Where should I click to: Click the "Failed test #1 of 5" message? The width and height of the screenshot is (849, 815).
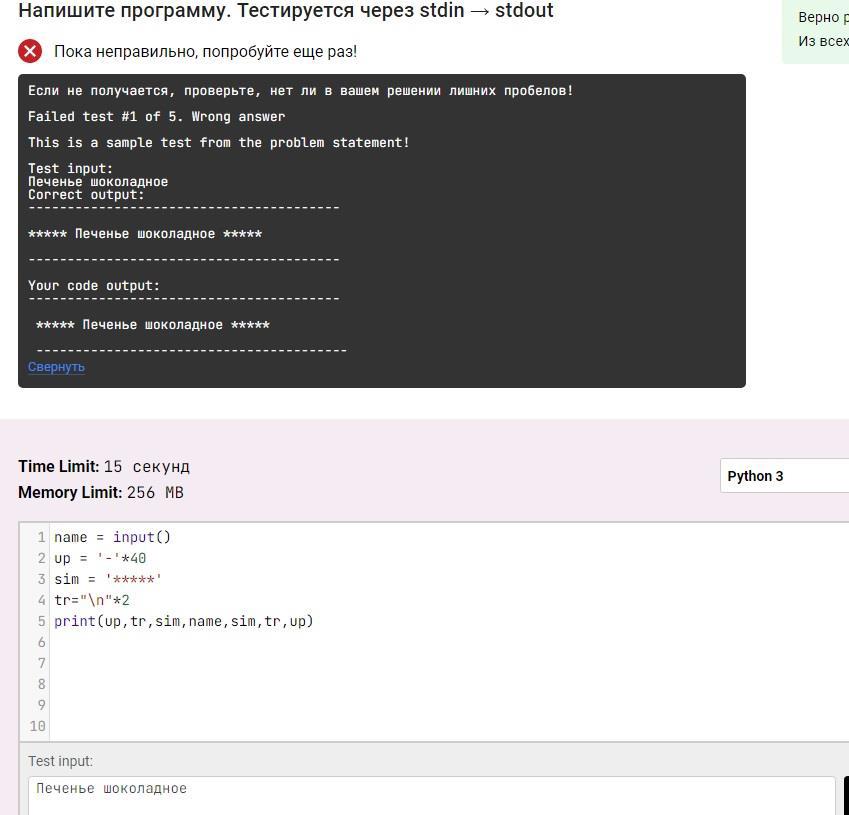[x=156, y=117]
